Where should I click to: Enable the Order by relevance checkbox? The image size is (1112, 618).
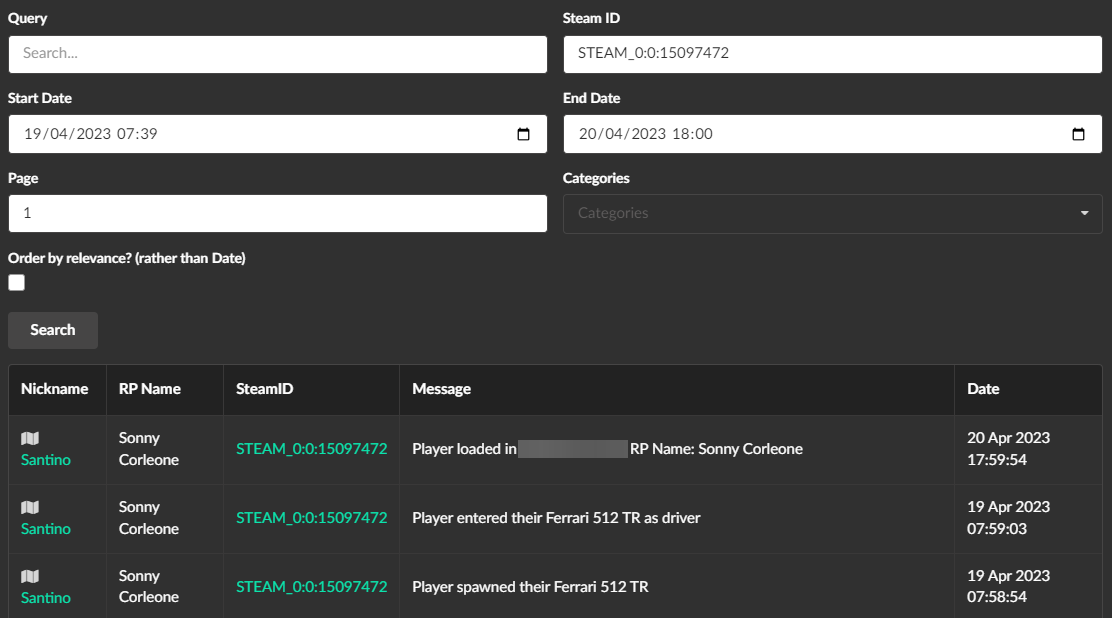pyautogui.click(x=17, y=283)
